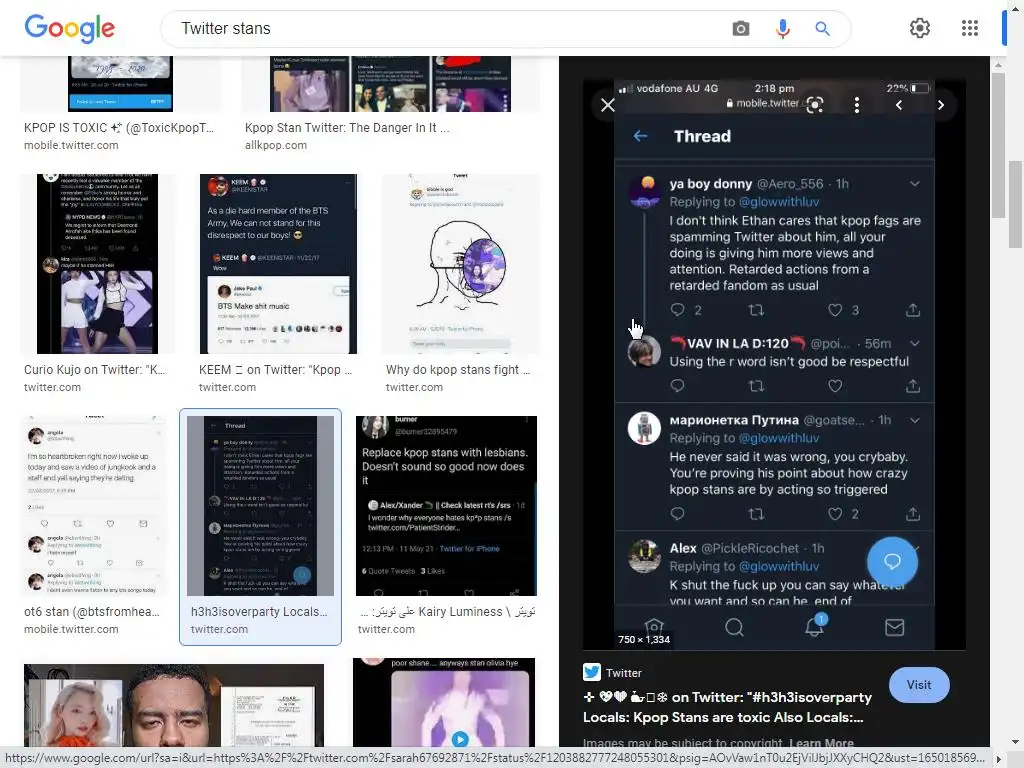Activate voice search microphone
Viewport: 1024px width, 768px height.
click(782, 29)
